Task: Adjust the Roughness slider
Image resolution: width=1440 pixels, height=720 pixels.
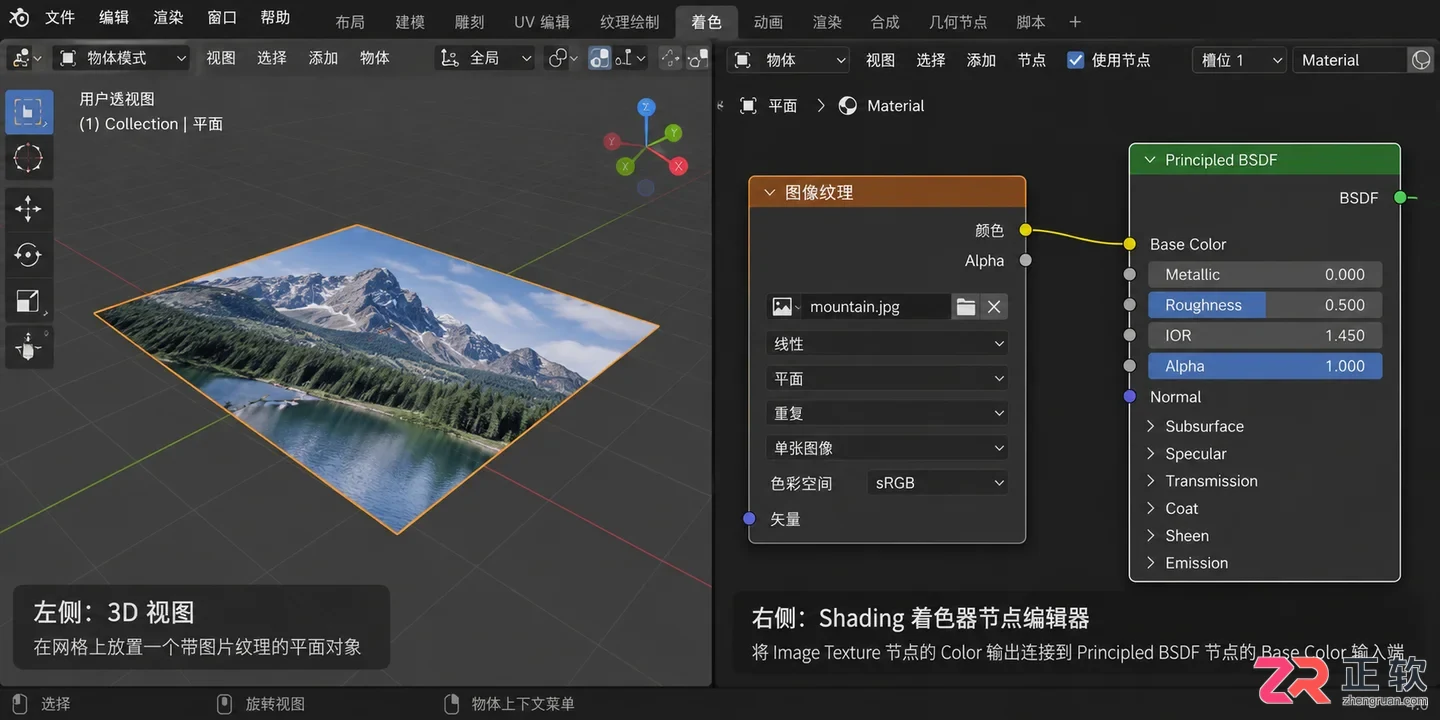Action: [1265, 305]
